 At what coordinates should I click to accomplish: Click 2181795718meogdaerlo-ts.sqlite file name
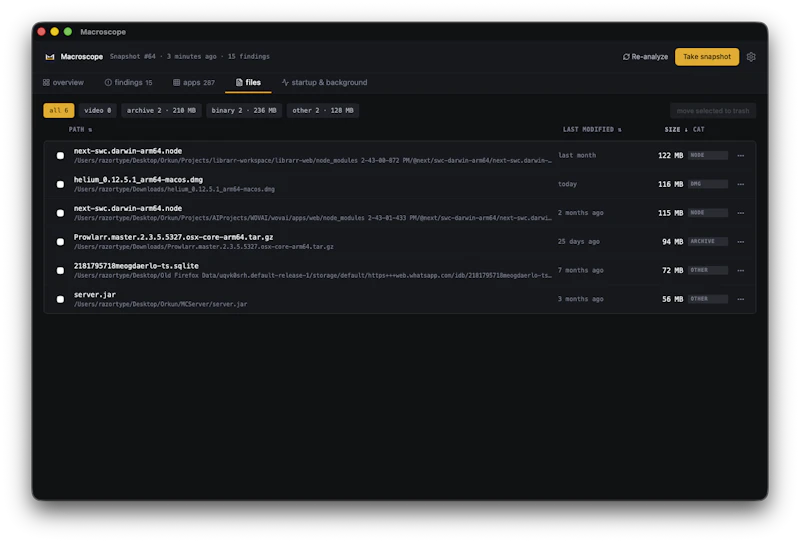tap(136, 266)
